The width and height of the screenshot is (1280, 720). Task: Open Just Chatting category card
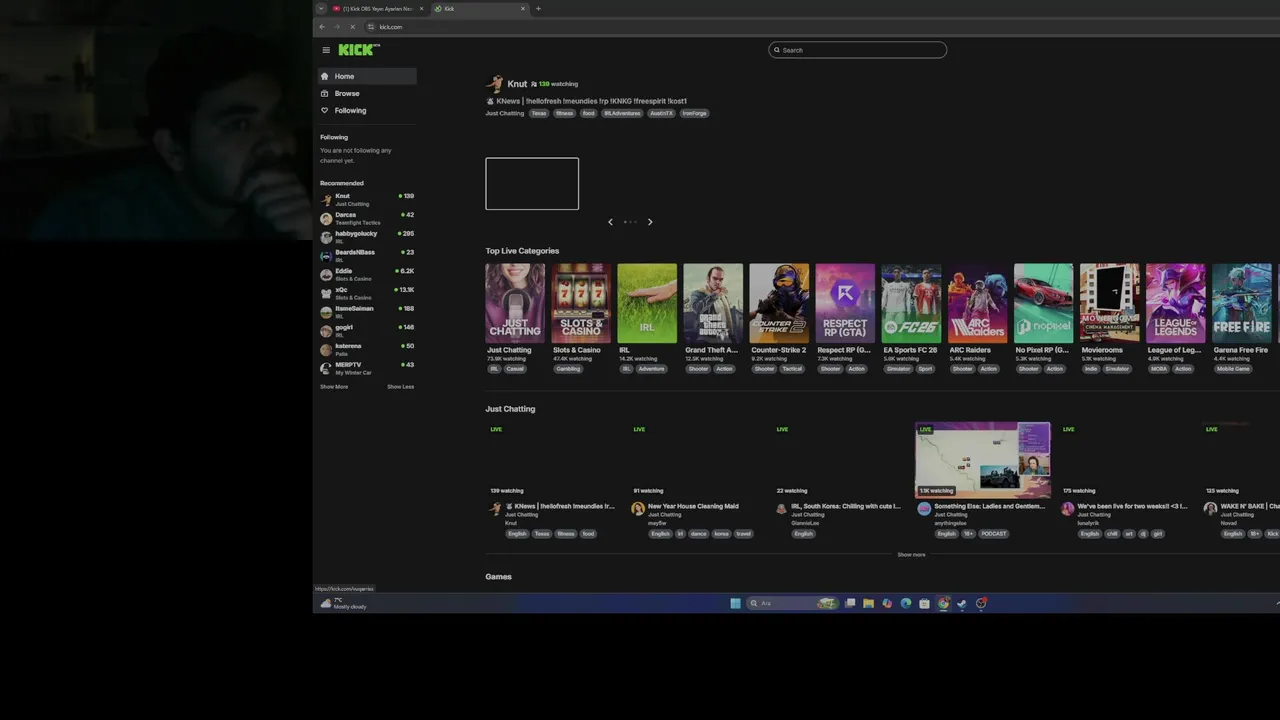coord(515,304)
